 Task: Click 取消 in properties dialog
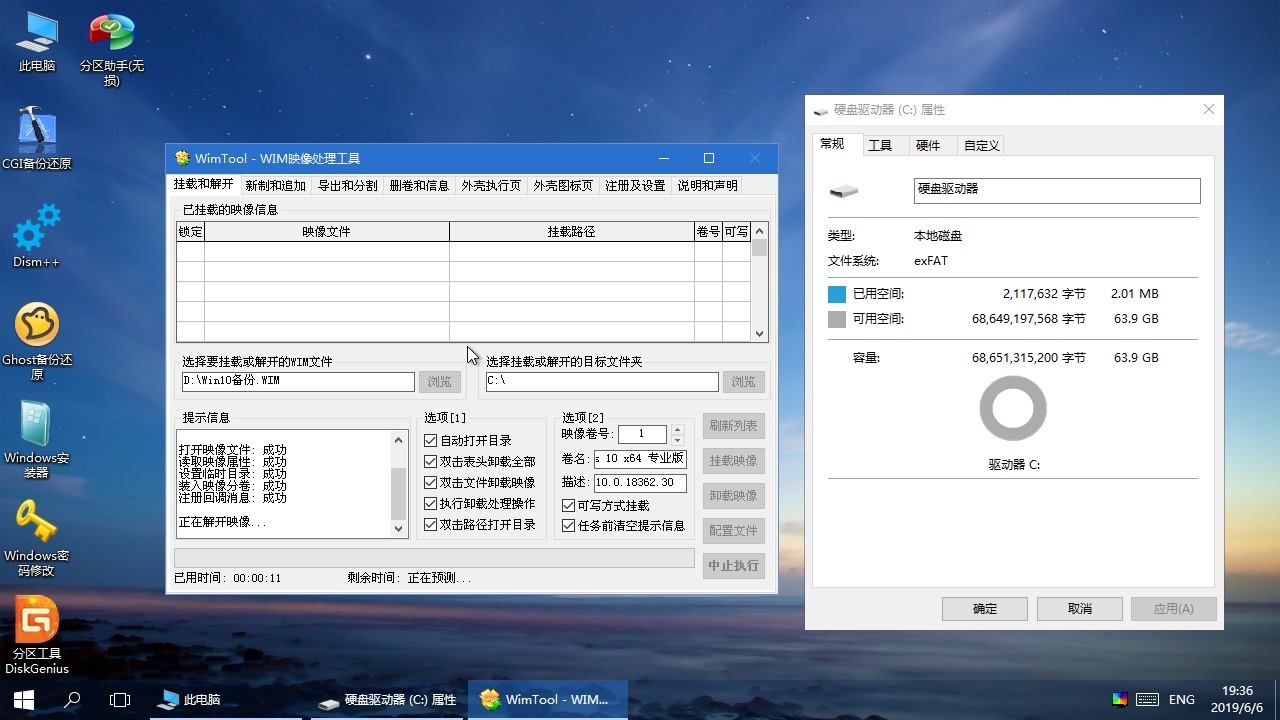point(1080,609)
